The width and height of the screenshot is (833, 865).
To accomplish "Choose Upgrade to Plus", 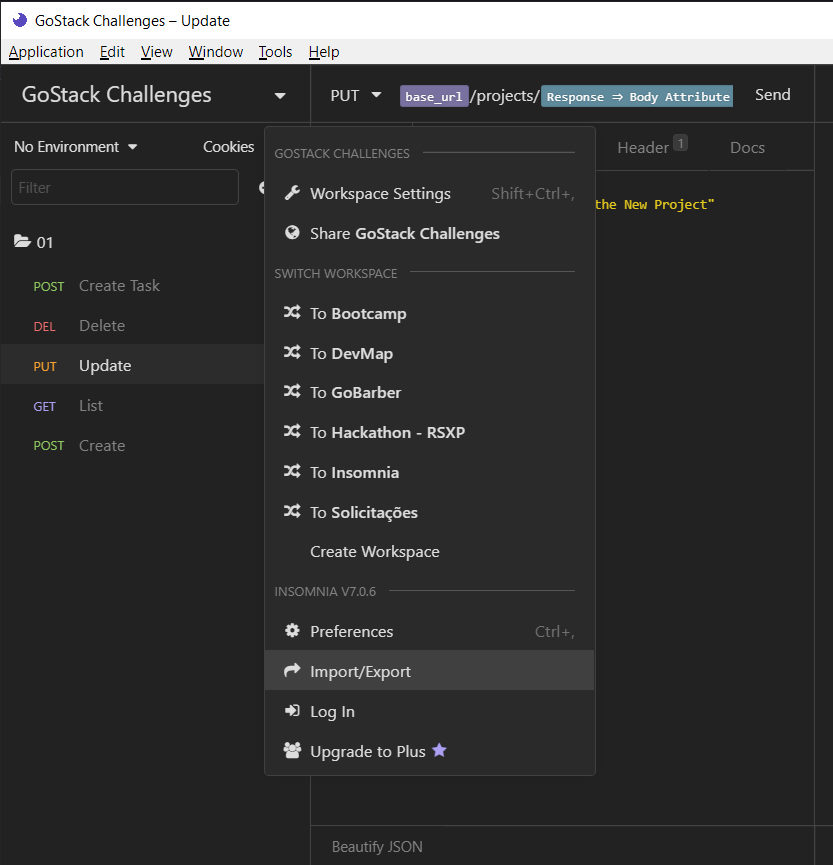I will pos(429,751).
